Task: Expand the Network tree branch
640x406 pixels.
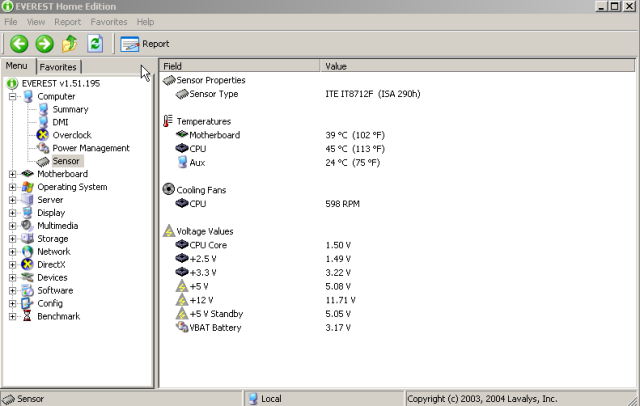Action: point(13,252)
